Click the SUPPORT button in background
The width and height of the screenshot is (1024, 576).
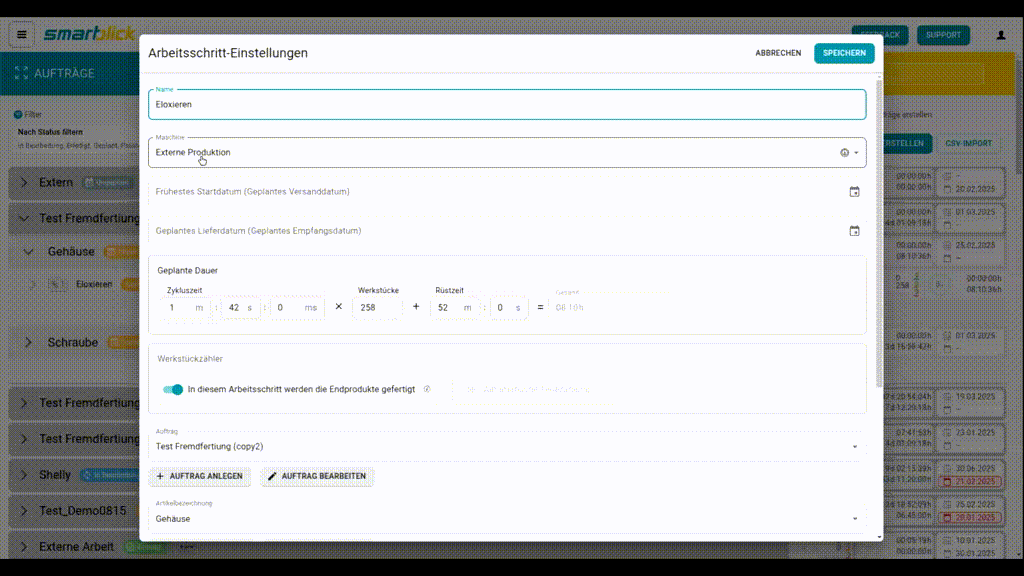point(943,35)
